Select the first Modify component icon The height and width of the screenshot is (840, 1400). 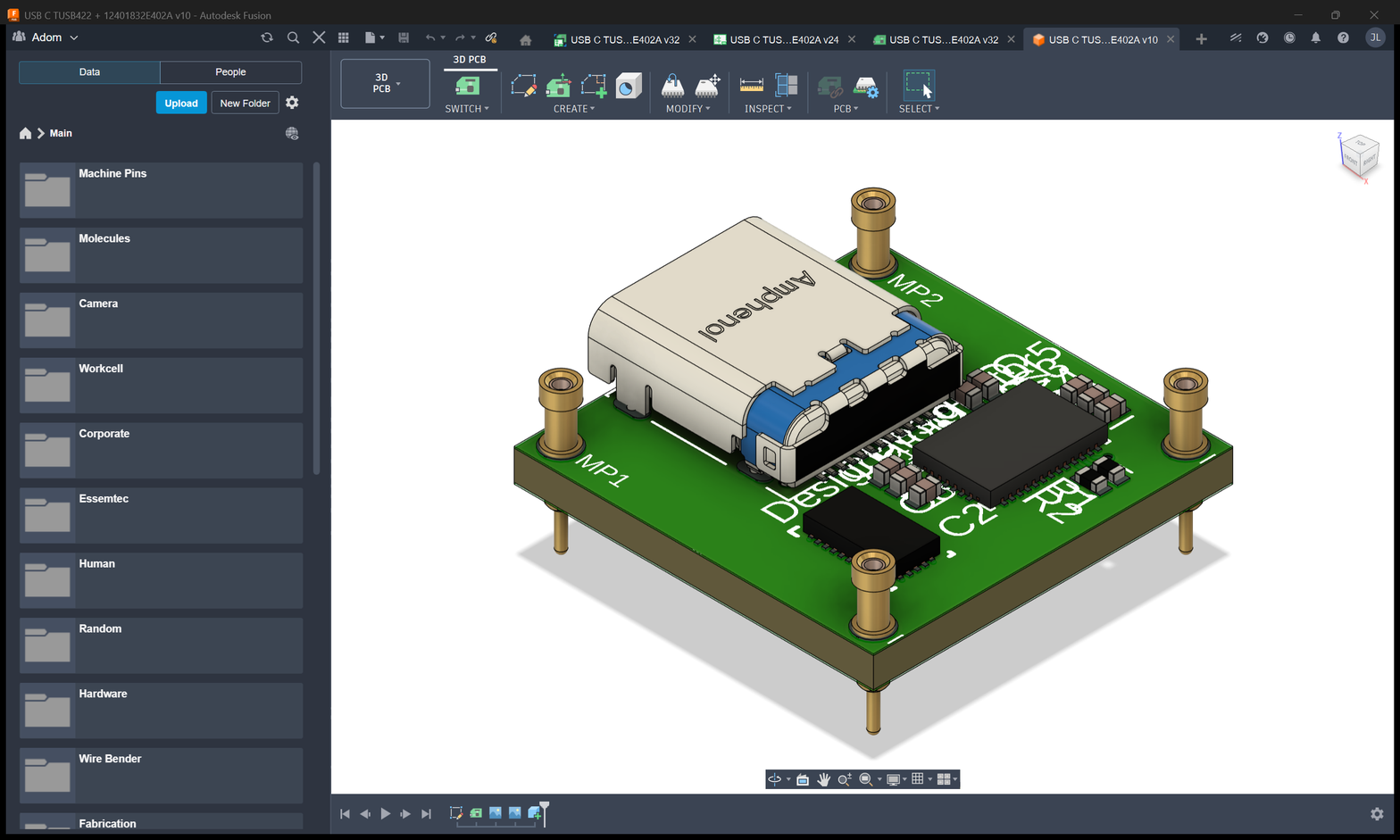pos(672,86)
